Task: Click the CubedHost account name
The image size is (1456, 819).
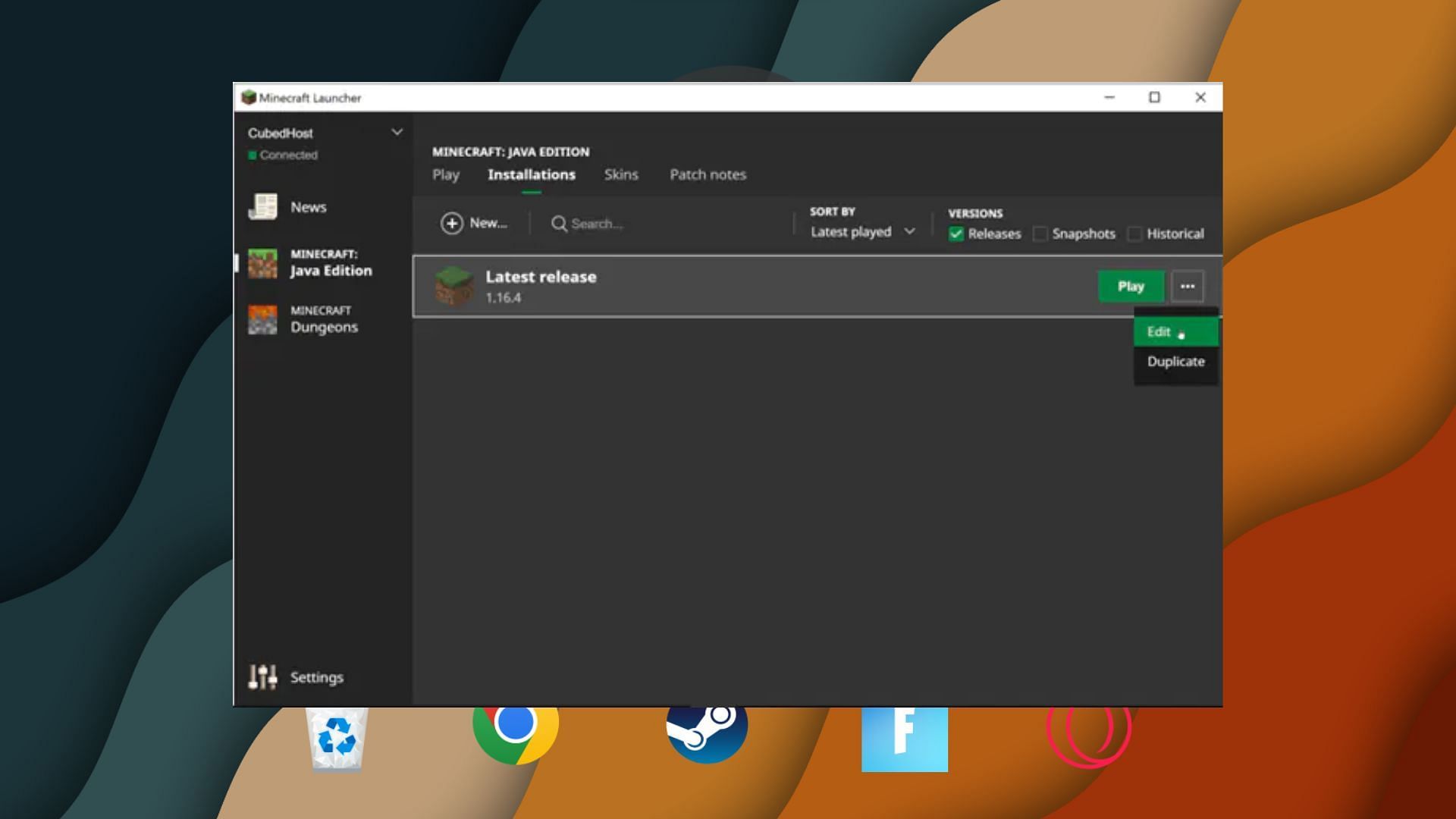Action: pos(281,133)
